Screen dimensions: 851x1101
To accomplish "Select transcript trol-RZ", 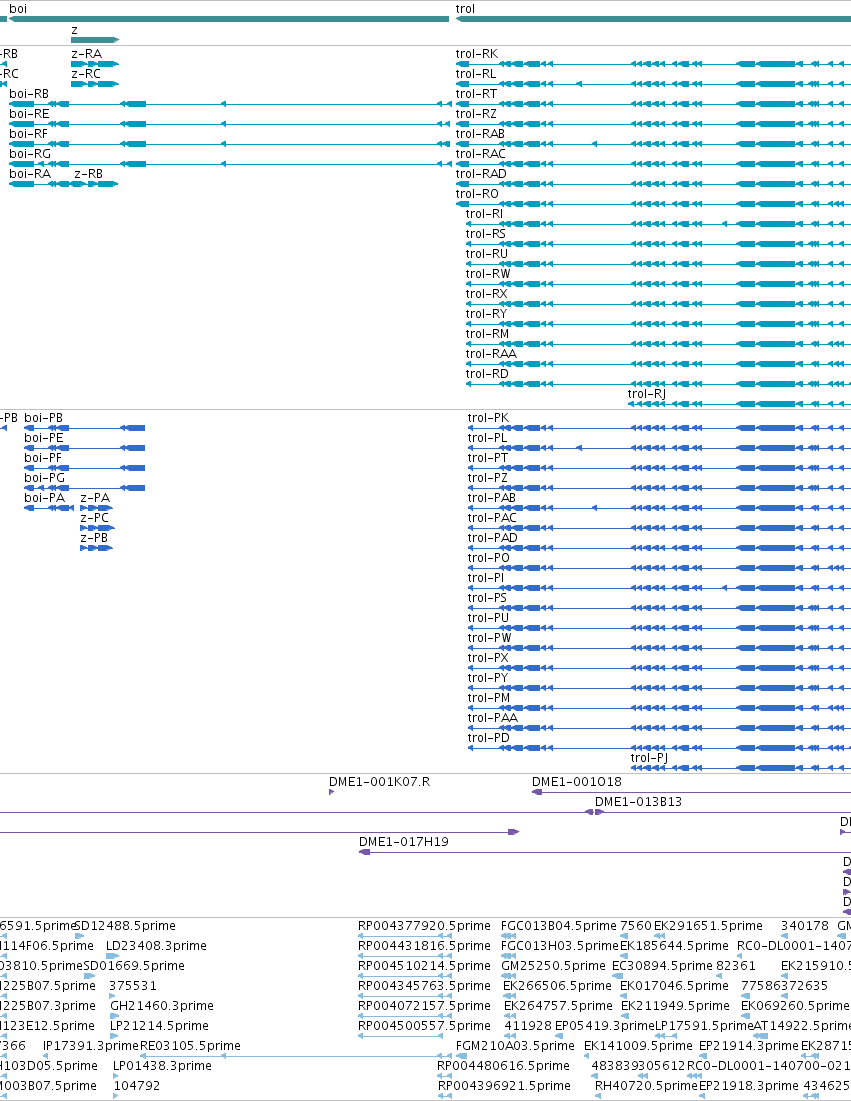I will pyautogui.click(x=653, y=124).
